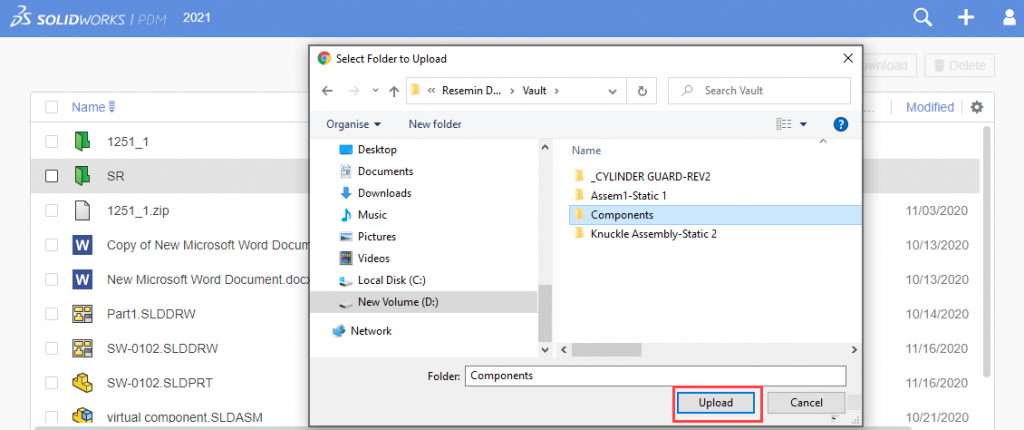Click the Folder name input field
This screenshot has width=1024, height=430.
coord(655,376)
